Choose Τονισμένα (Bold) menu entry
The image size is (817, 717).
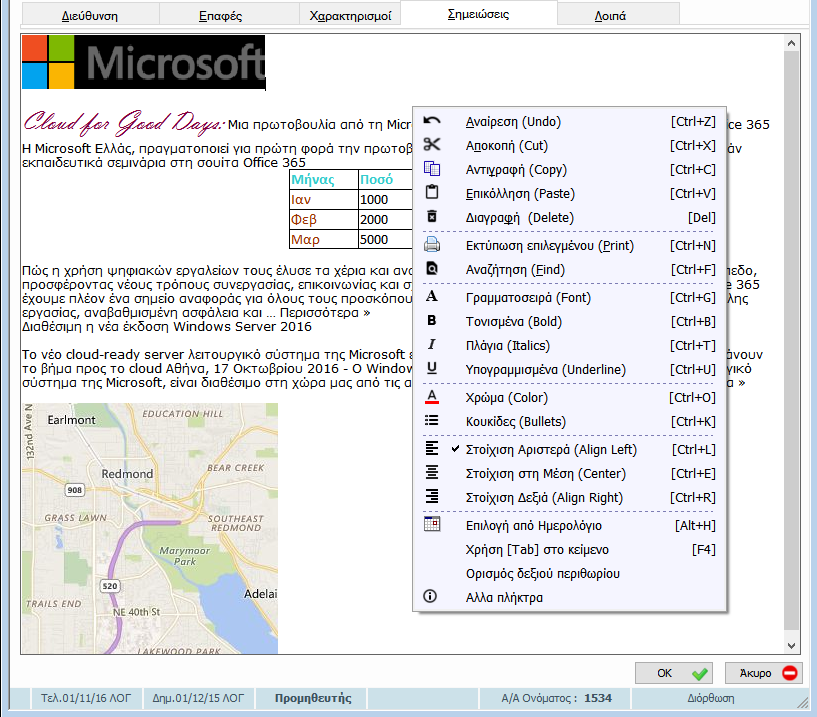[569, 322]
